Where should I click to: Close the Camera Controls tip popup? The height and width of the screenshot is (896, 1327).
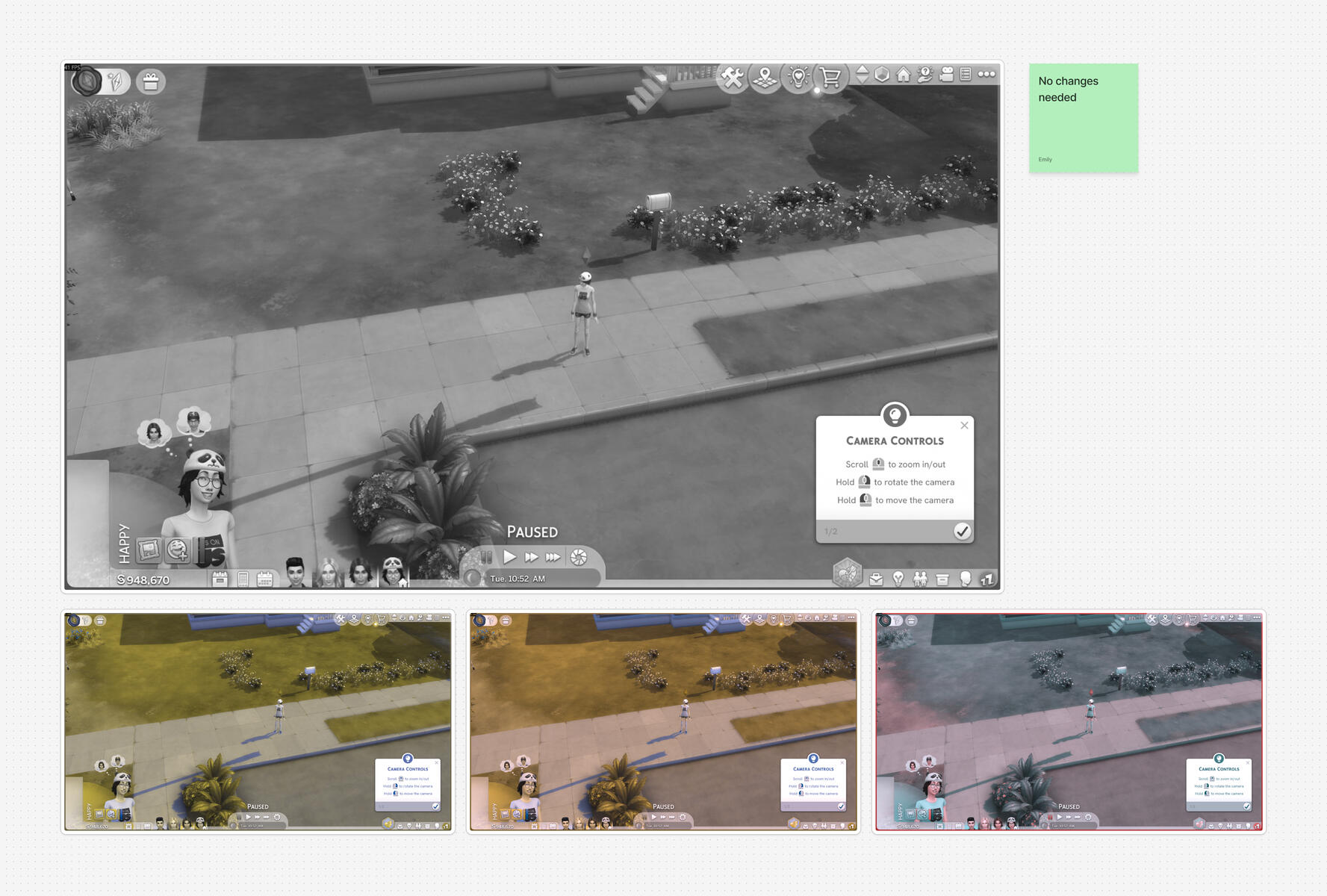[964, 425]
